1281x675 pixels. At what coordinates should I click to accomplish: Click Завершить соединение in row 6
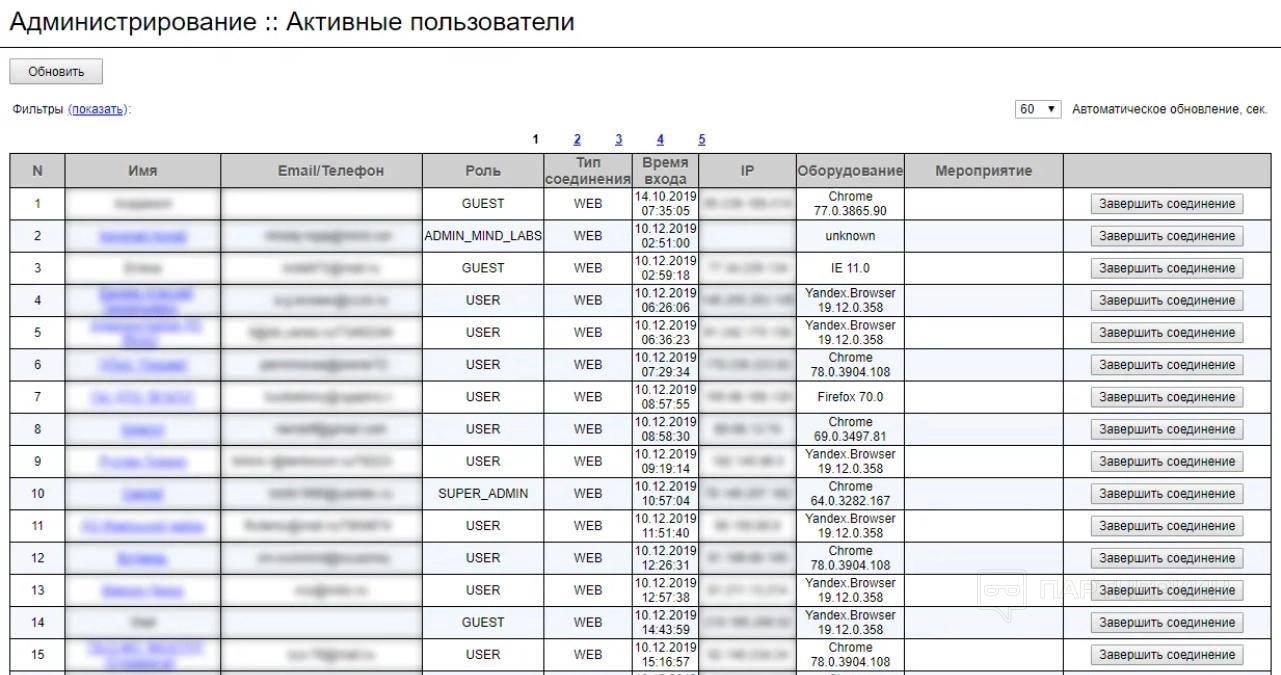pos(1167,365)
